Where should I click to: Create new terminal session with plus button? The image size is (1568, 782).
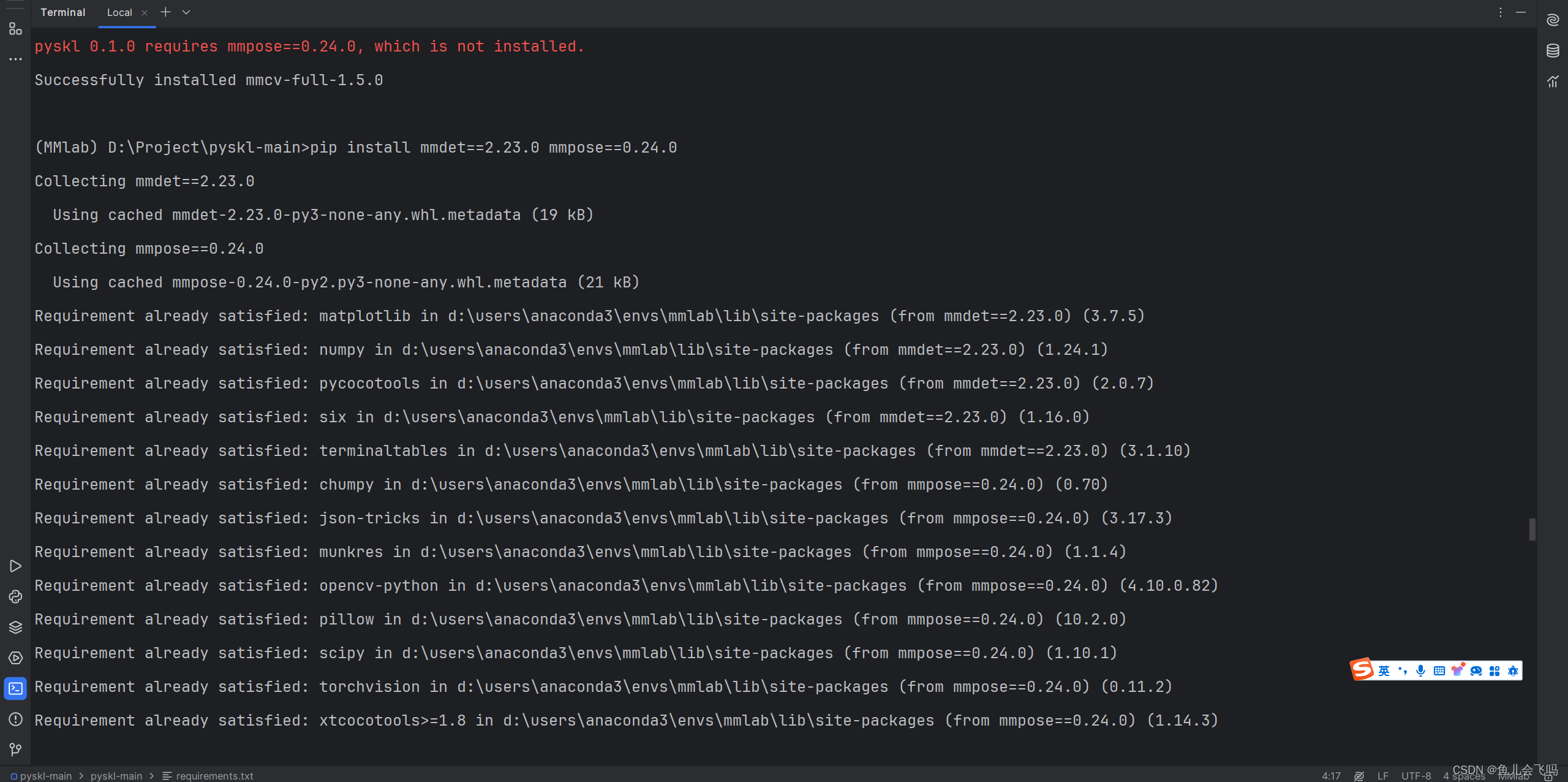click(x=165, y=12)
